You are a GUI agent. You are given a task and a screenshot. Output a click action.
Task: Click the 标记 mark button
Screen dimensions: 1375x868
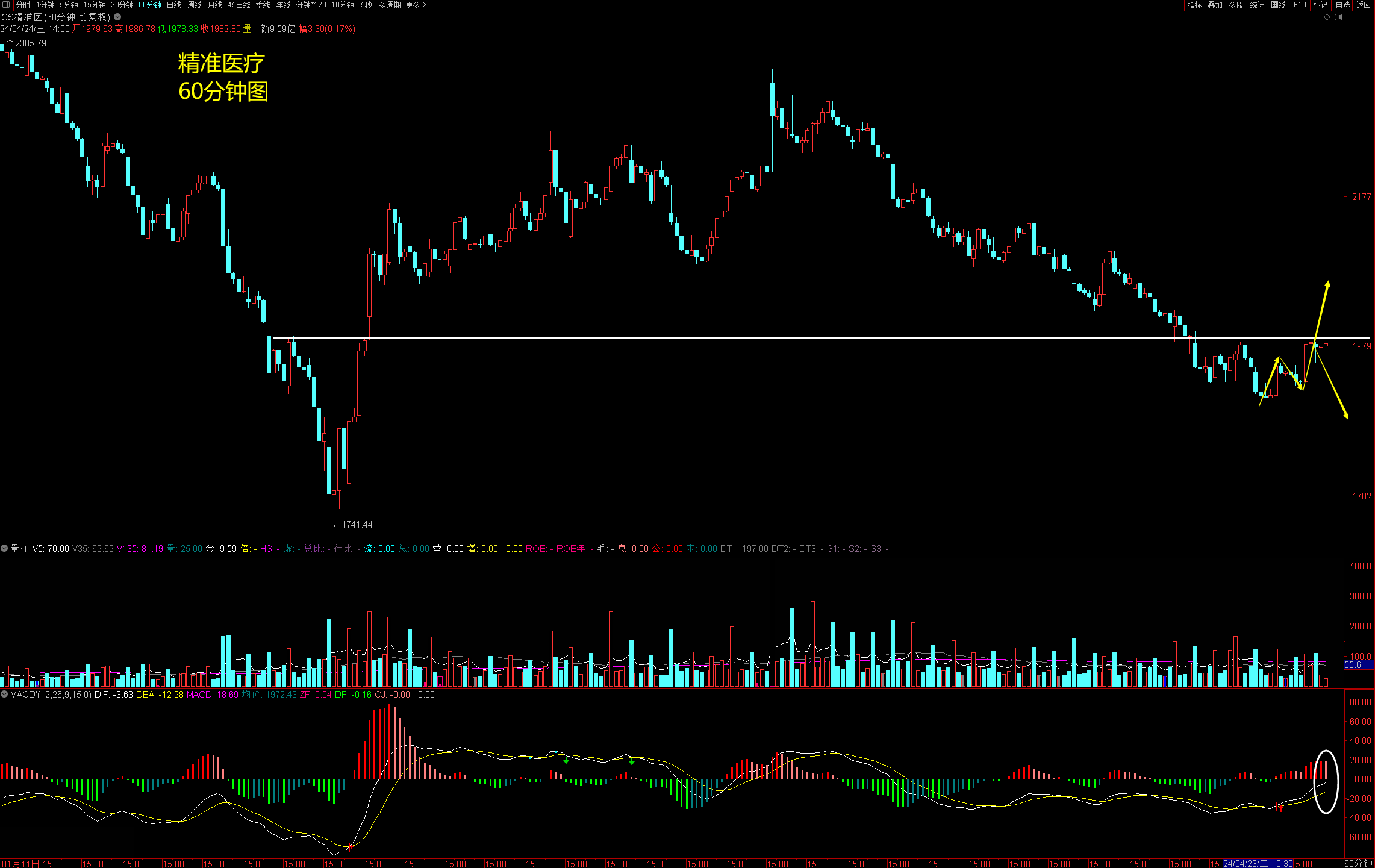tap(1320, 5)
